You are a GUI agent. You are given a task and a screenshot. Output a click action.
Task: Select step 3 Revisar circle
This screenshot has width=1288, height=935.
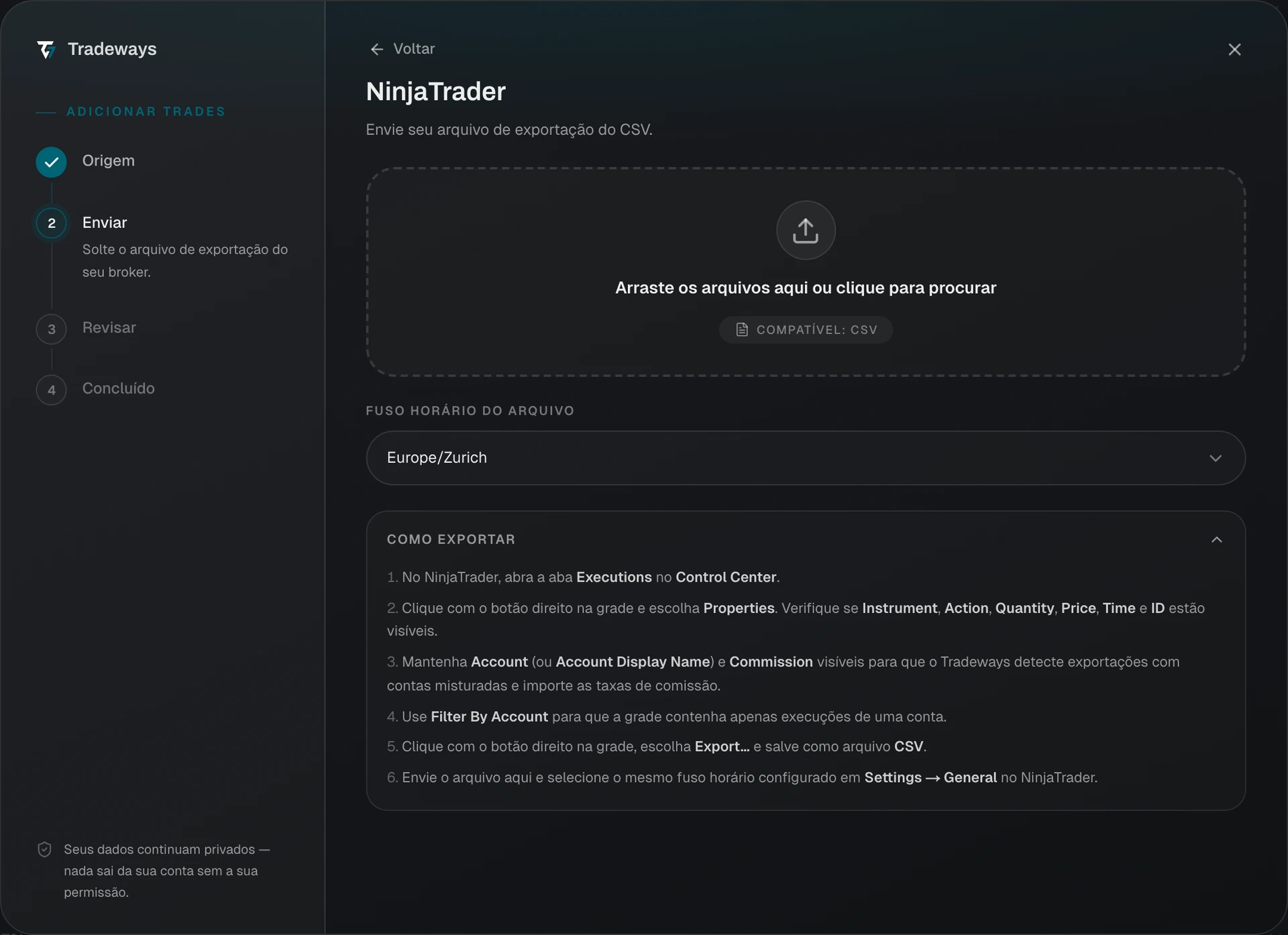(x=51, y=329)
